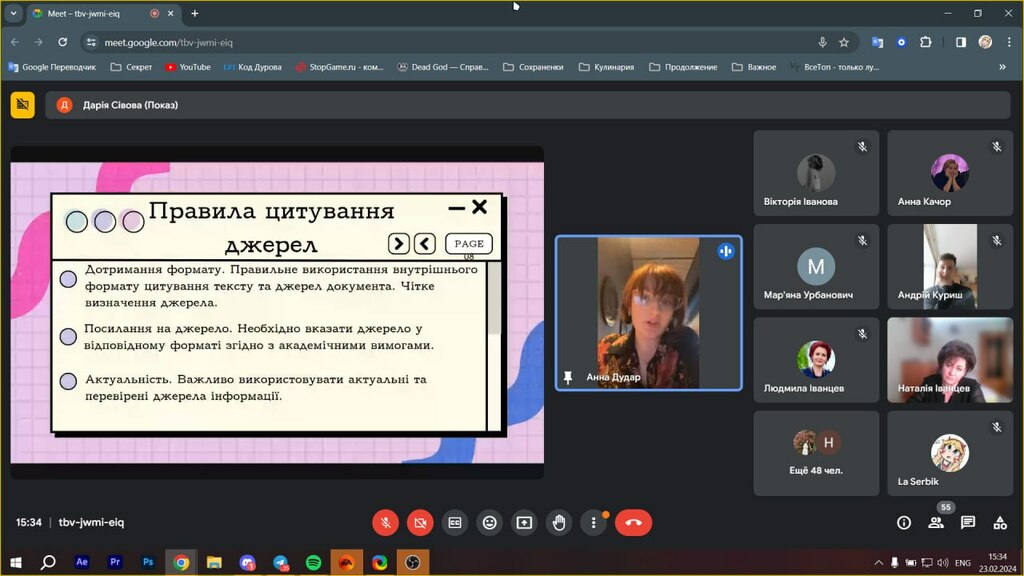Viewport: 1024px width, 576px height.
Task: Toggle closed captions button
Action: coord(455,522)
